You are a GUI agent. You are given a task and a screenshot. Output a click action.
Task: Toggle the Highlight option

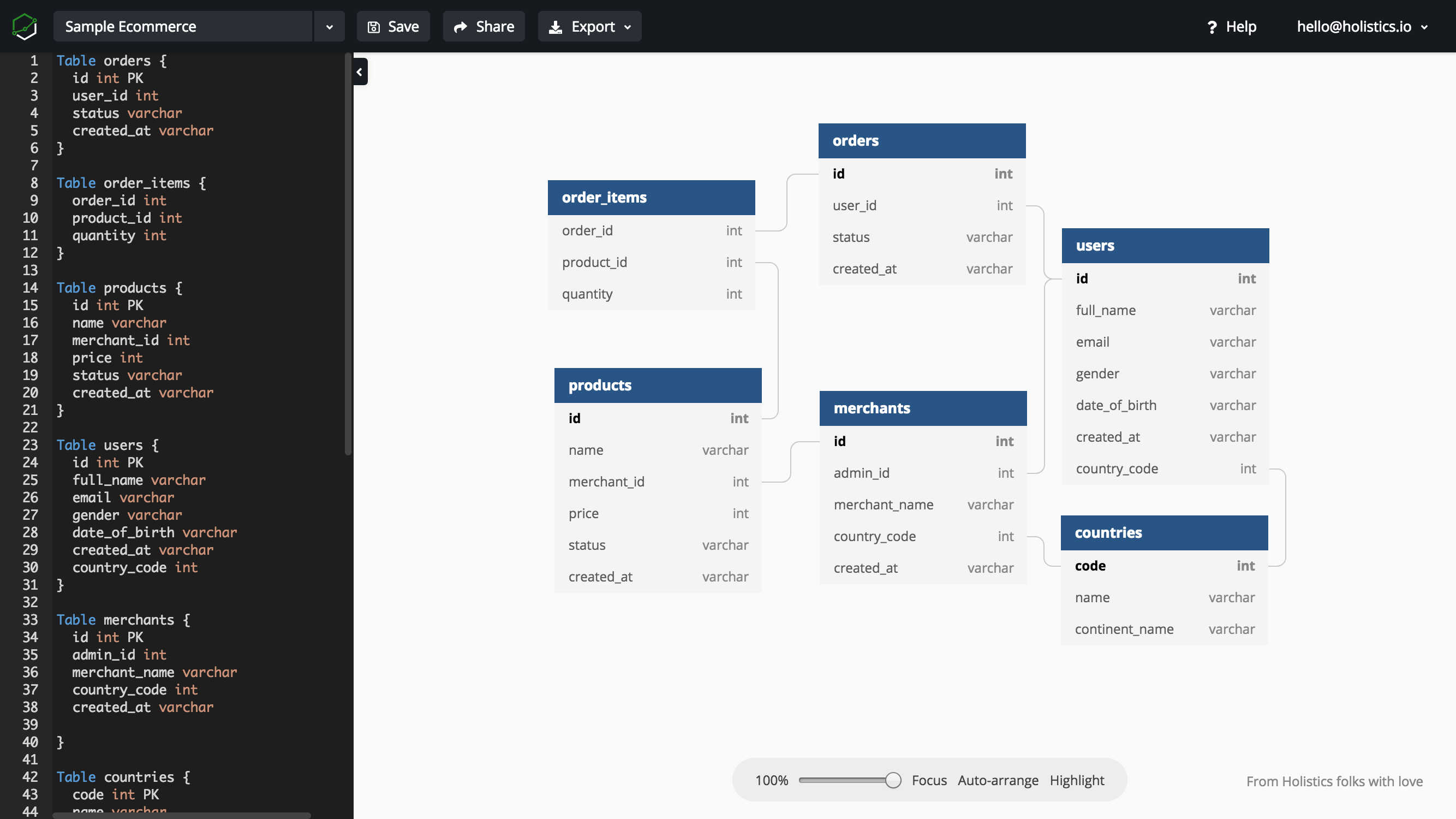[x=1077, y=779]
